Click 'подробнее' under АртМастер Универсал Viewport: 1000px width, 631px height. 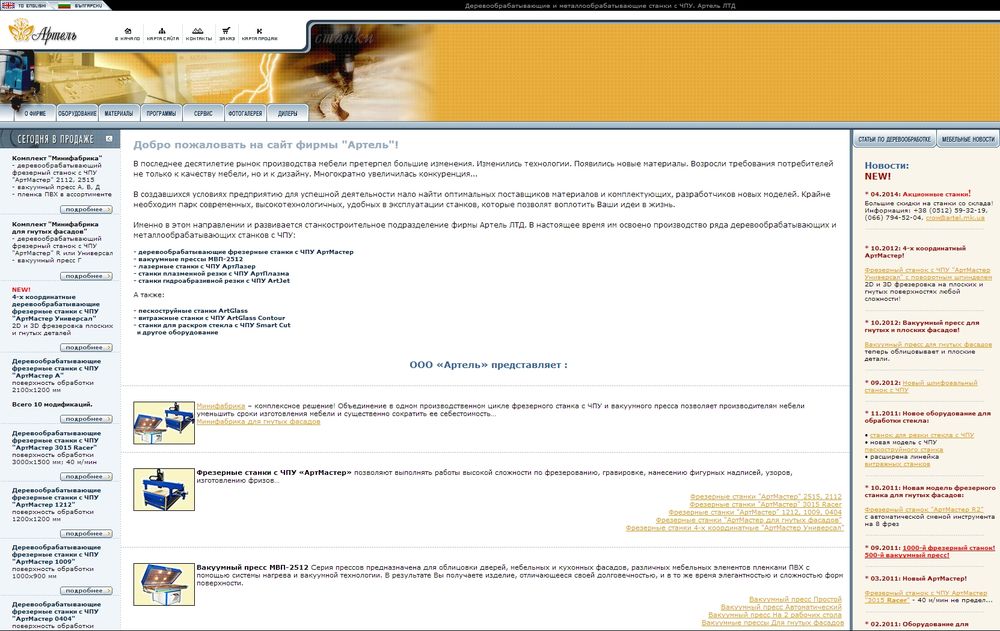point(86,348)
